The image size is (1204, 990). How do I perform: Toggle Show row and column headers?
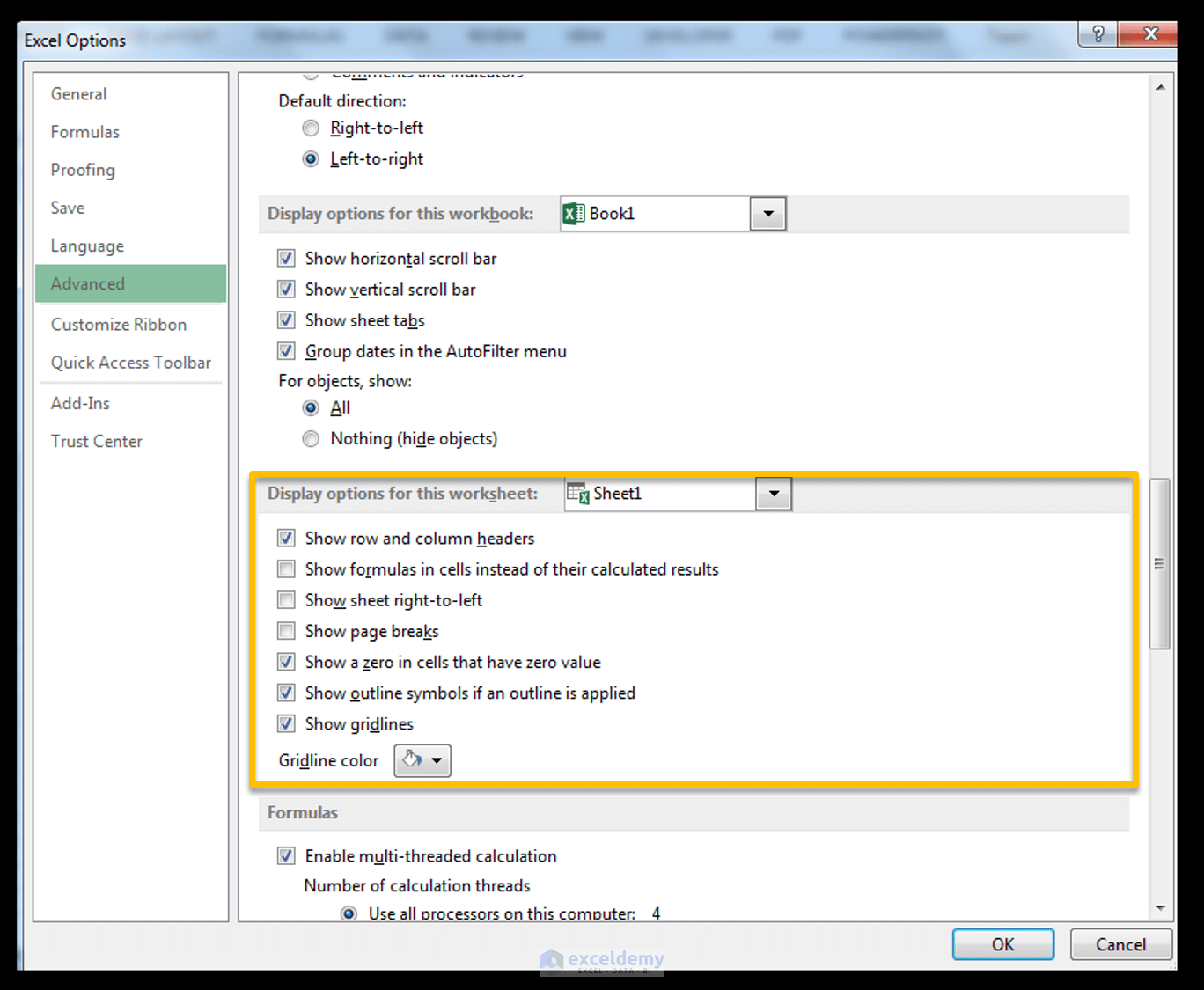[286, 538]
